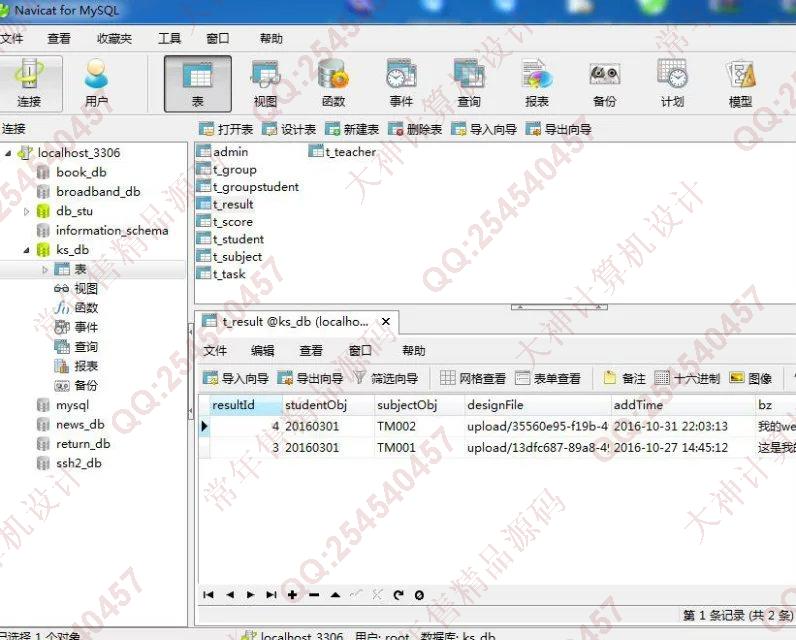This screenshot has height=640, width=796.
Task: Click 导入向导 in the t_result tab toolbar
Action: click(236, 378)
